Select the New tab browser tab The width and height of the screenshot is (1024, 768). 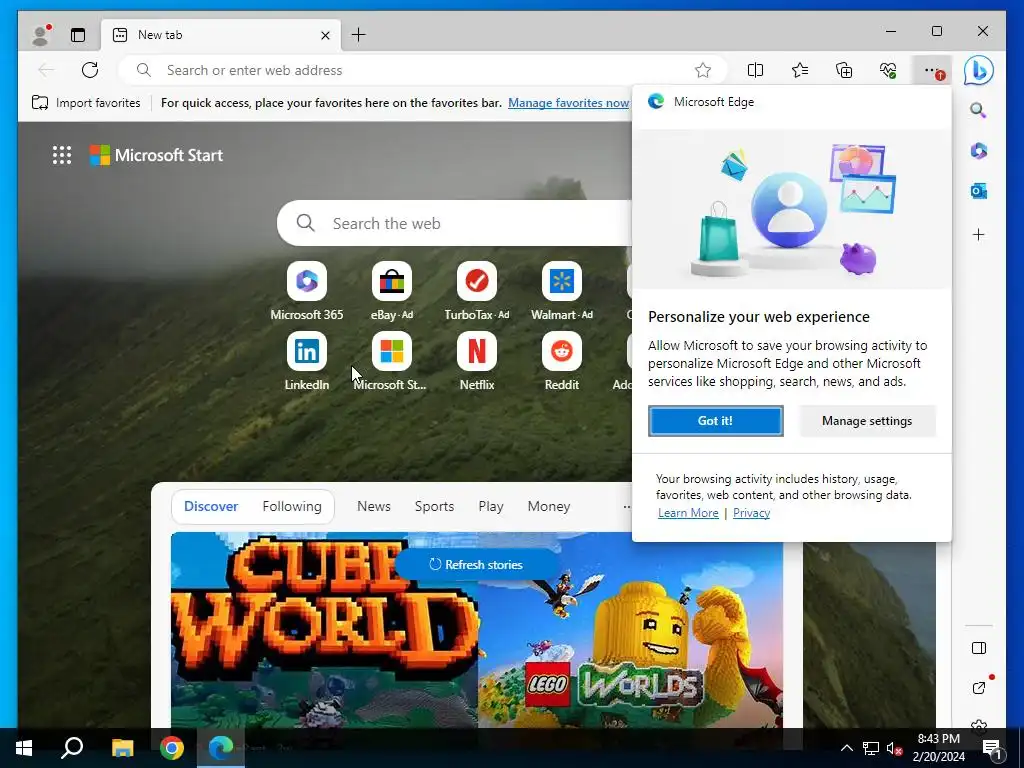pos(221,35)
